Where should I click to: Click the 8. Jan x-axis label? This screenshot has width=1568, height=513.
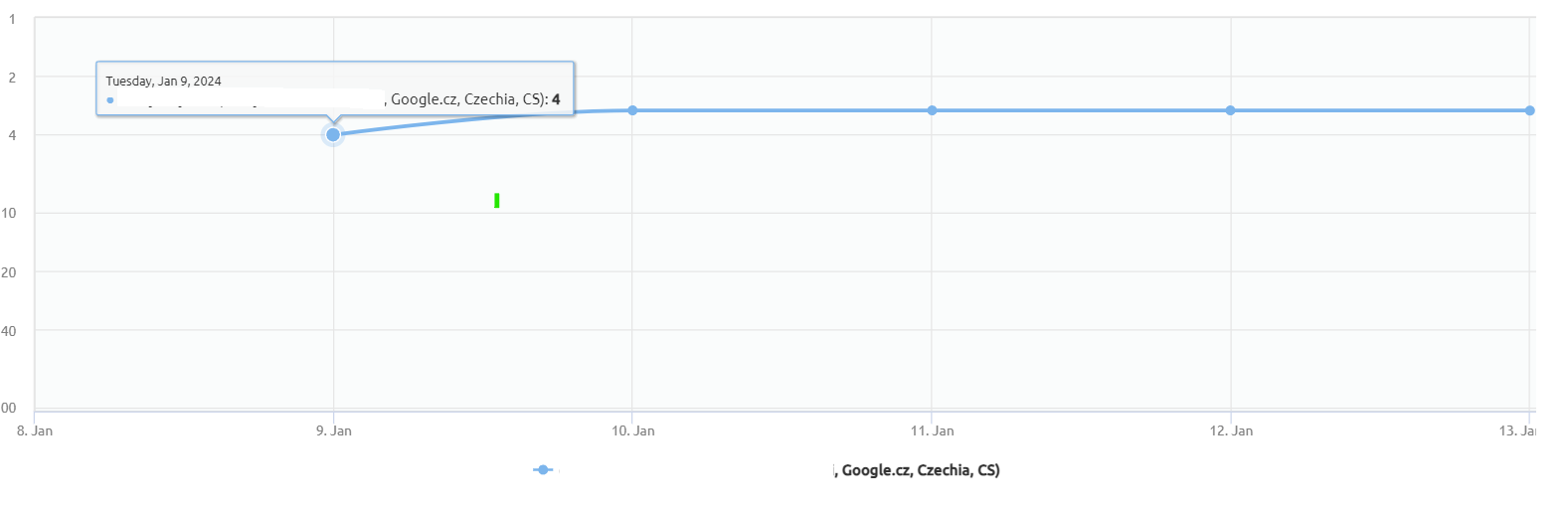click(35, 431)
